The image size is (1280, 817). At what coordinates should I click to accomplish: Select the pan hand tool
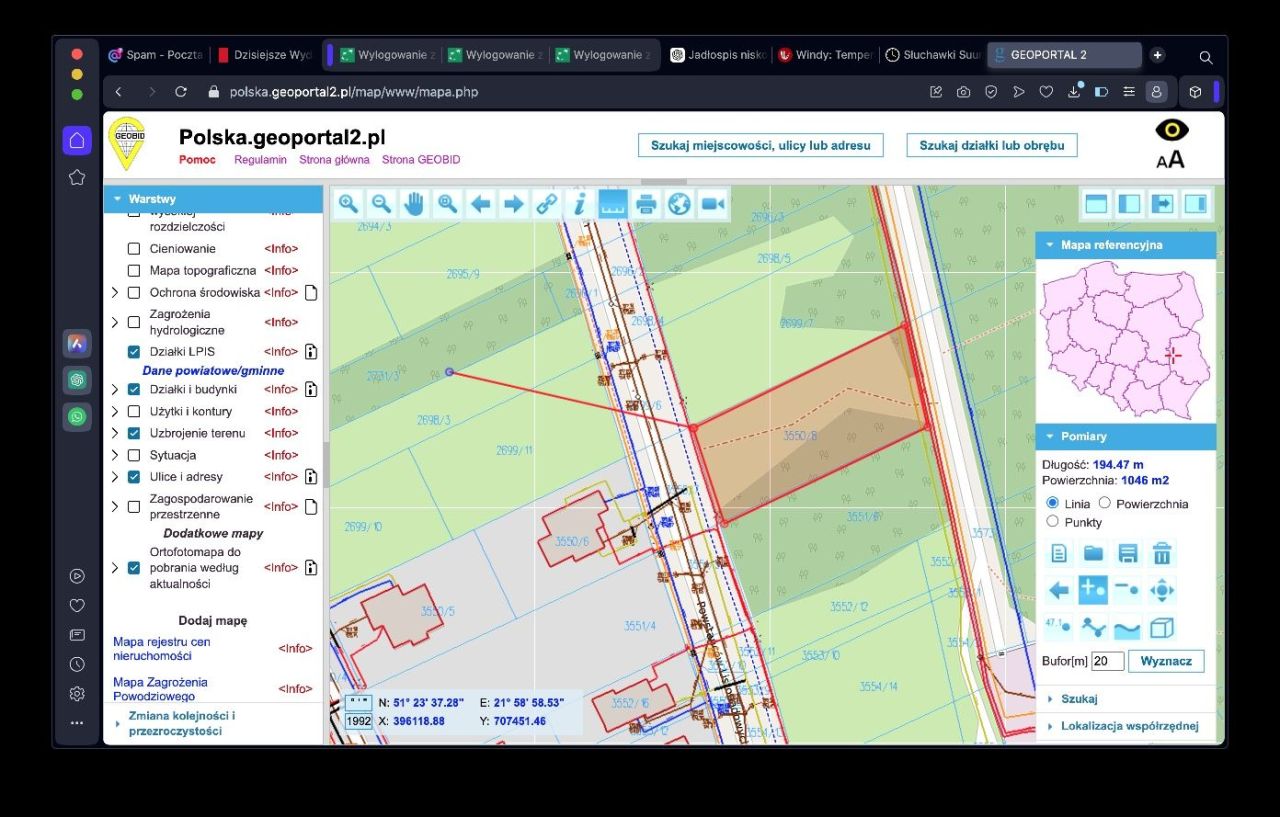coord(414,204)
